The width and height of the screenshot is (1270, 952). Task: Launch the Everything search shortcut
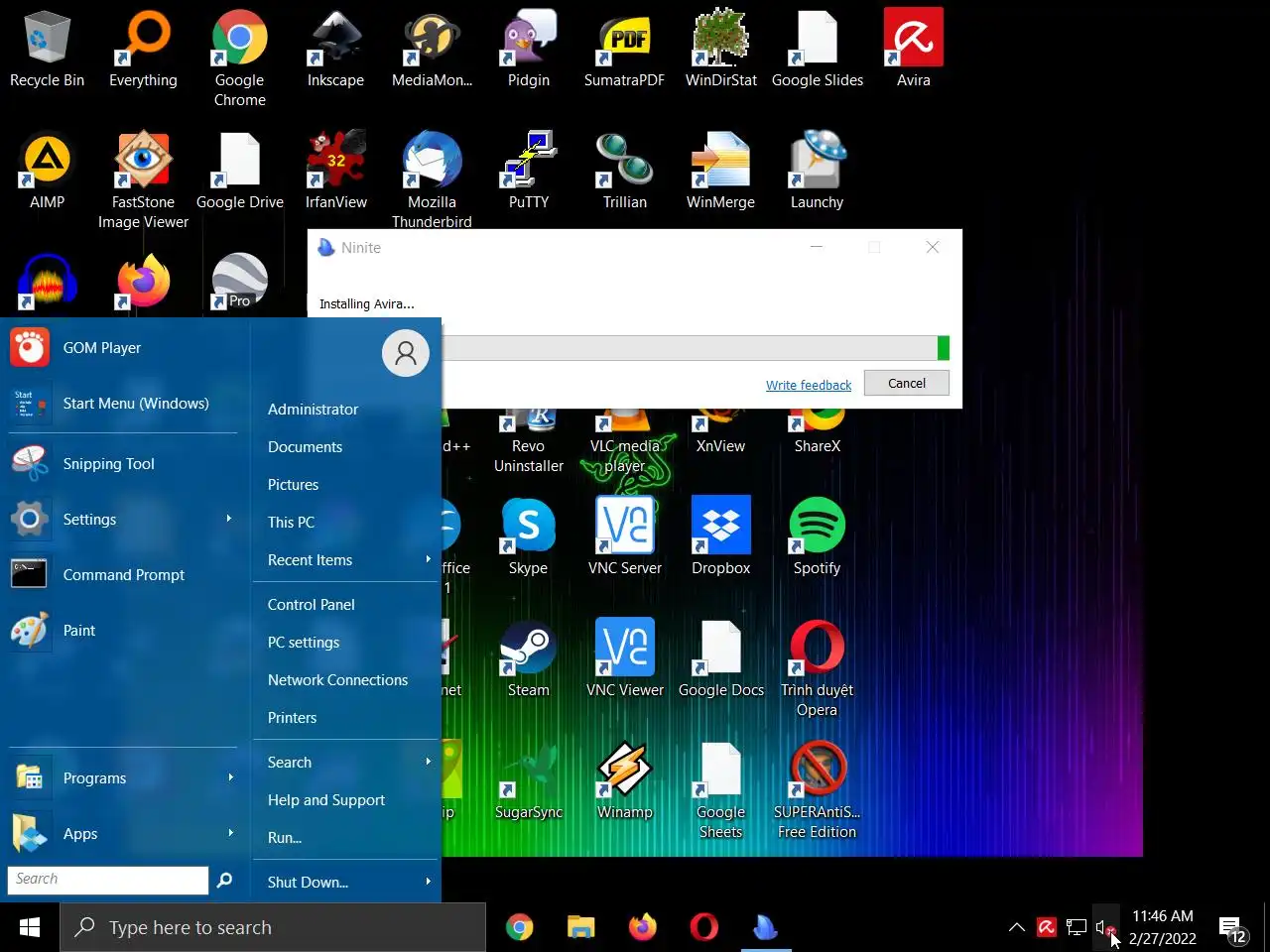pyautogui.click(x=143, y=50)
